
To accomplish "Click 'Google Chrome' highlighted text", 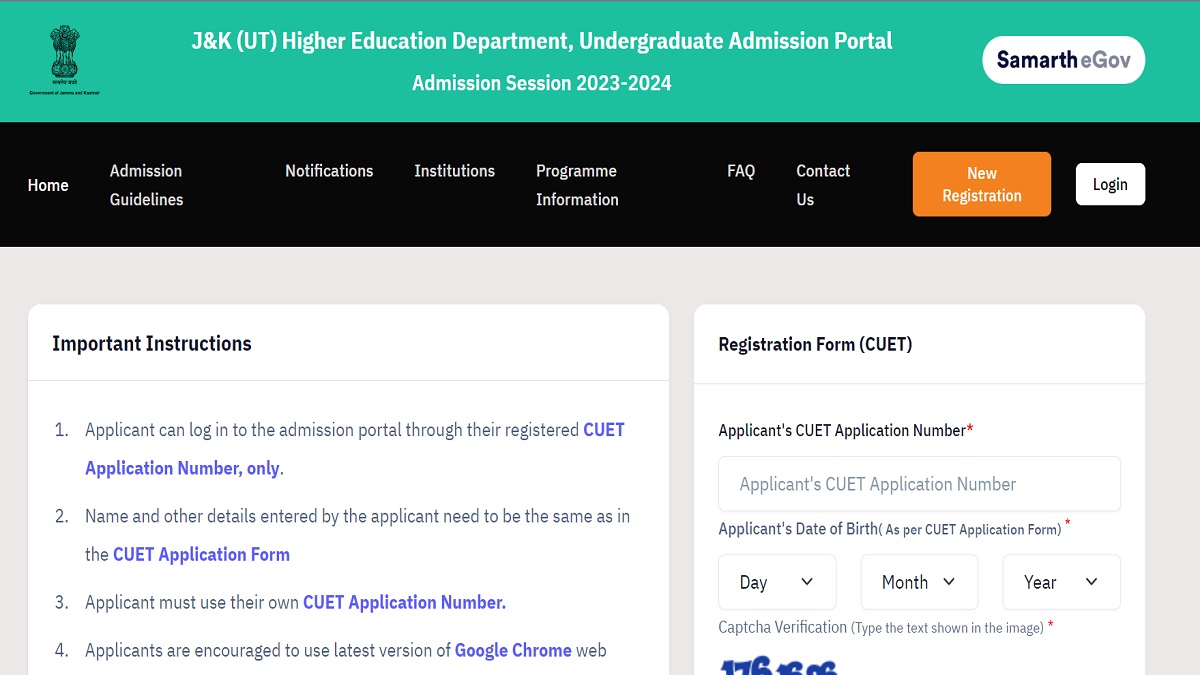I will [x=513, y=650].
